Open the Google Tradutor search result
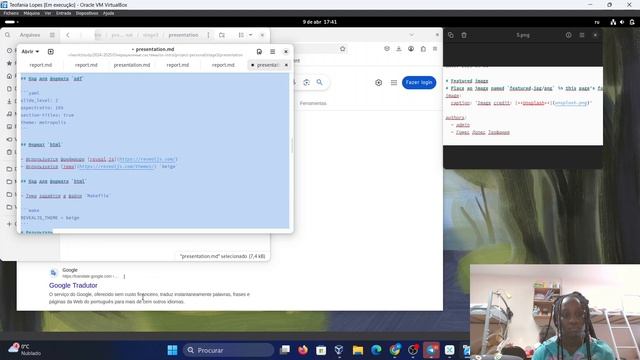Image resolution: width=640 pixels, height=360 pixels. [73, 285]
